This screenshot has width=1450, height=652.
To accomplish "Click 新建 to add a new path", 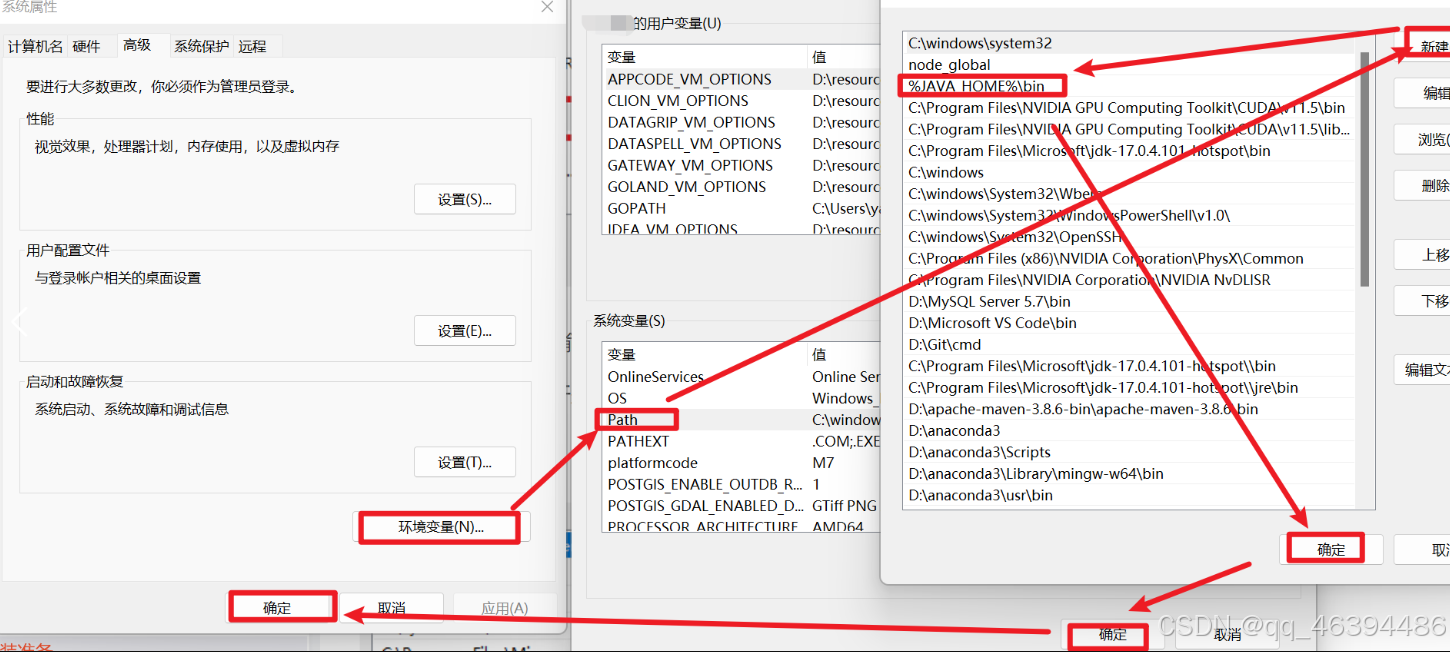I will [1428, 47].
